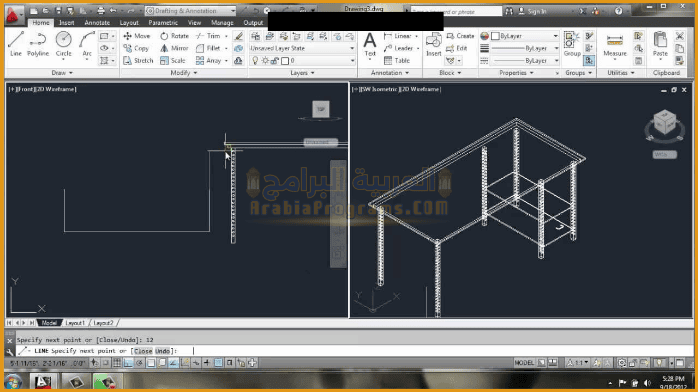Switch to the Manage ribbon tab
Image resolution: width=698 pixels, height=392 pixels.
coord(222,23)
